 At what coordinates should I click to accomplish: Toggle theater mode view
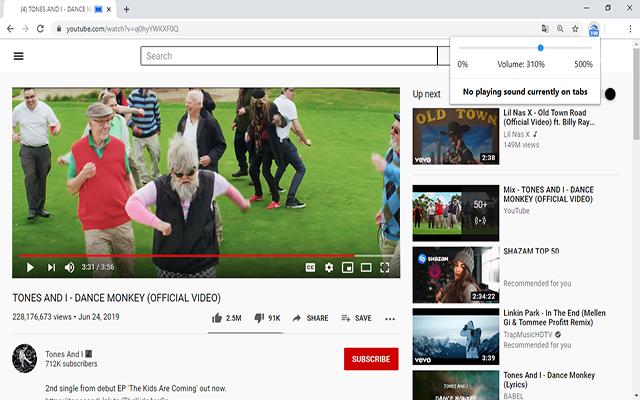coord(366,267)
